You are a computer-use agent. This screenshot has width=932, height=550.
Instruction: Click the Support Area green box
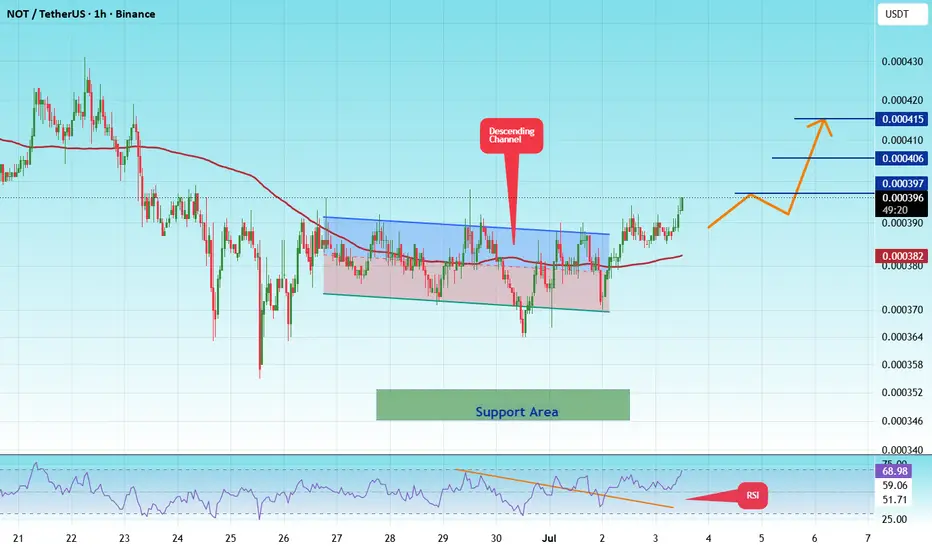click(503, 405)
